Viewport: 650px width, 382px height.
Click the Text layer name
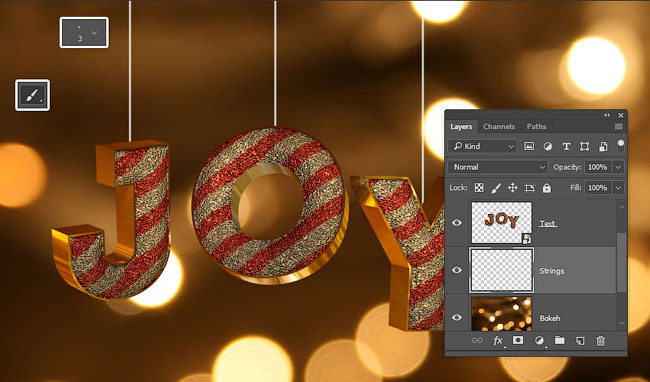pyautogui.click(x=548, y=223)
